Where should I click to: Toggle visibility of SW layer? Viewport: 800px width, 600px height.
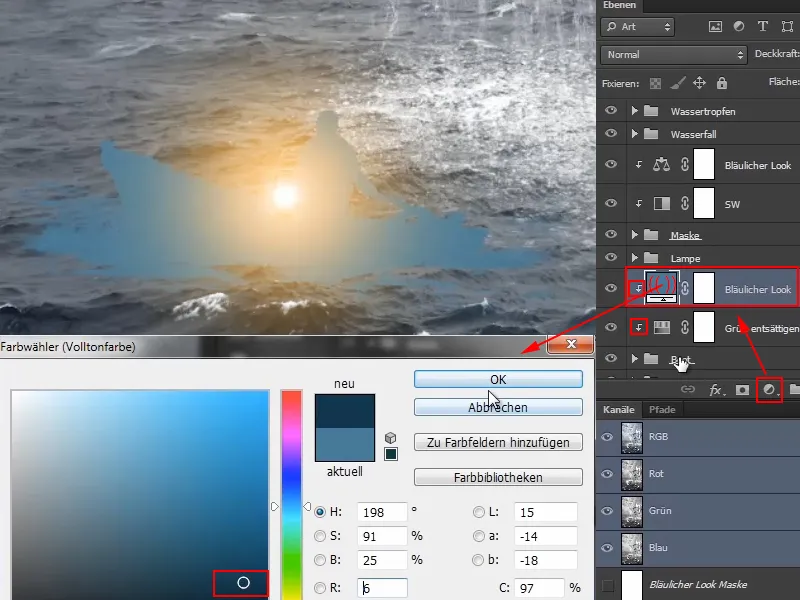(611, 203)
